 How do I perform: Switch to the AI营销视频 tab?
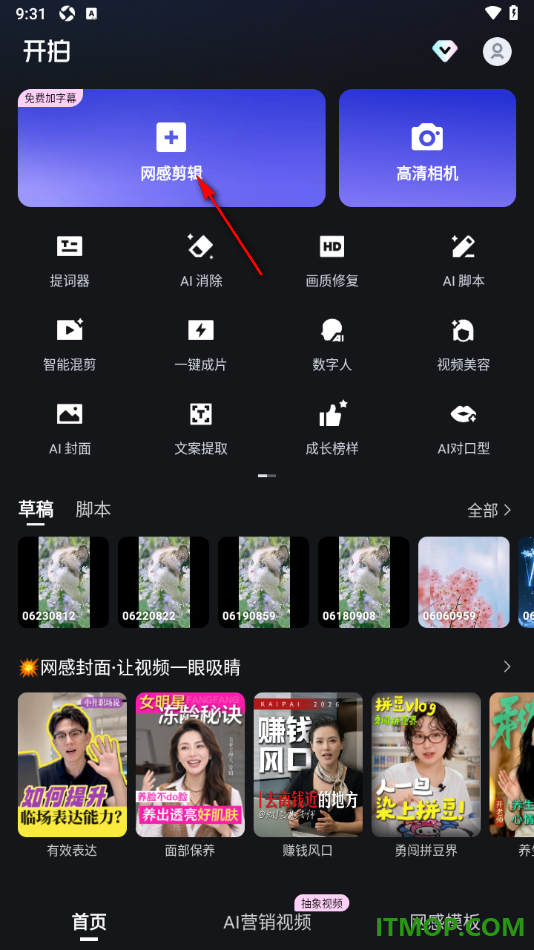coord(267,922)
